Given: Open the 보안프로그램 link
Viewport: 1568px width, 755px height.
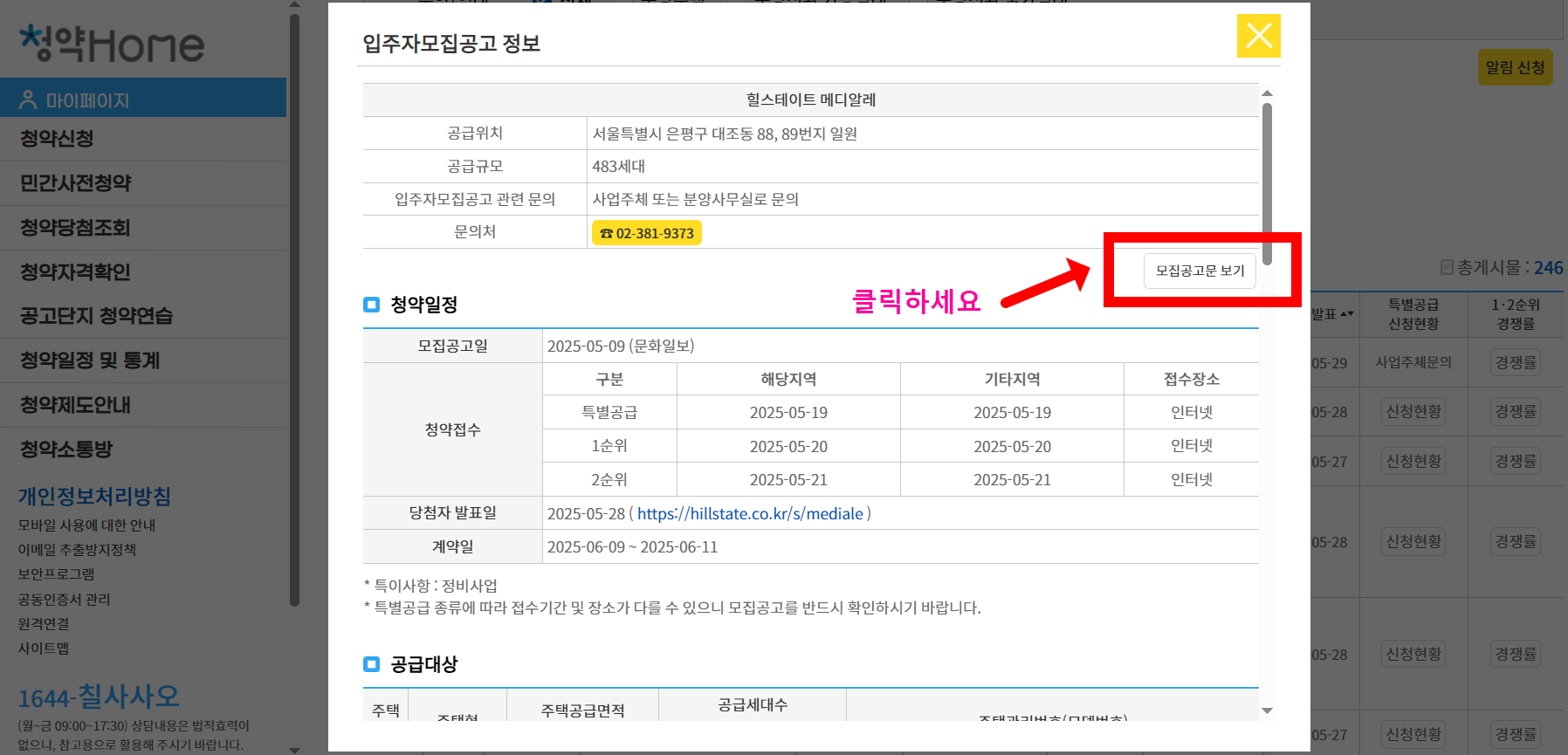Looking at the screenshot, I should click(56, 573).
